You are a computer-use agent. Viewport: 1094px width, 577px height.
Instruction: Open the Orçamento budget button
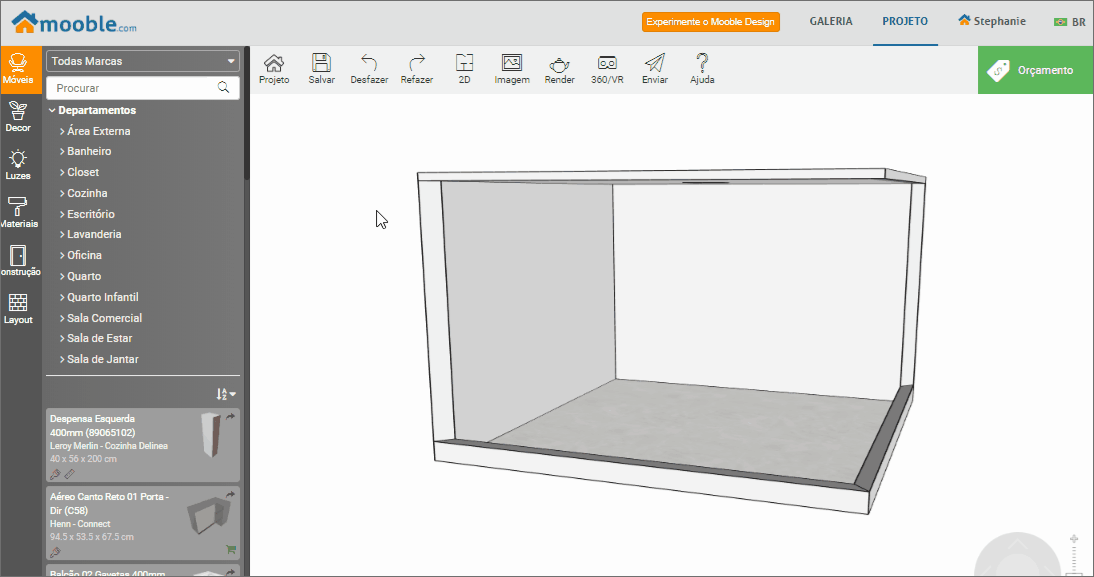[x=1035, y=70]
